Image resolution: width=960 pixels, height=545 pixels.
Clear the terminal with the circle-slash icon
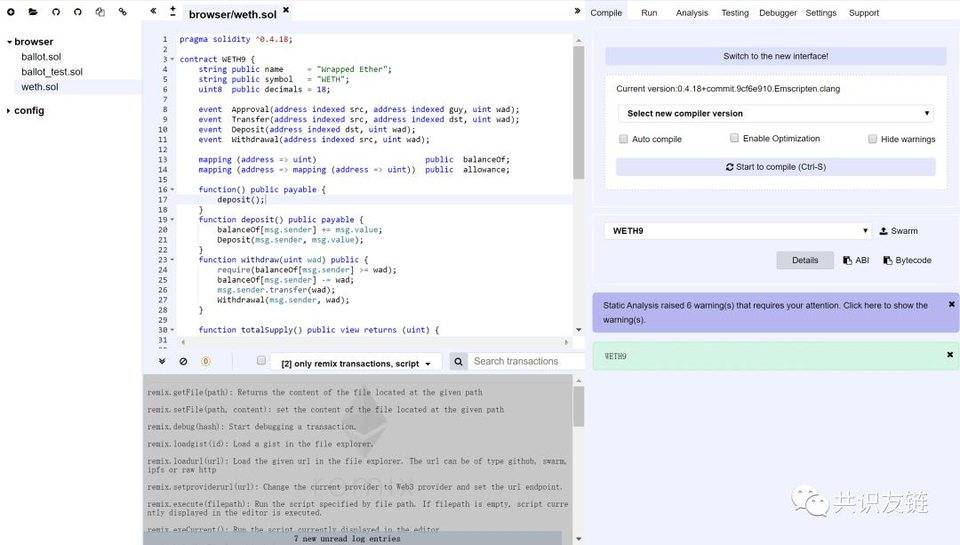(x=183, y=361)
